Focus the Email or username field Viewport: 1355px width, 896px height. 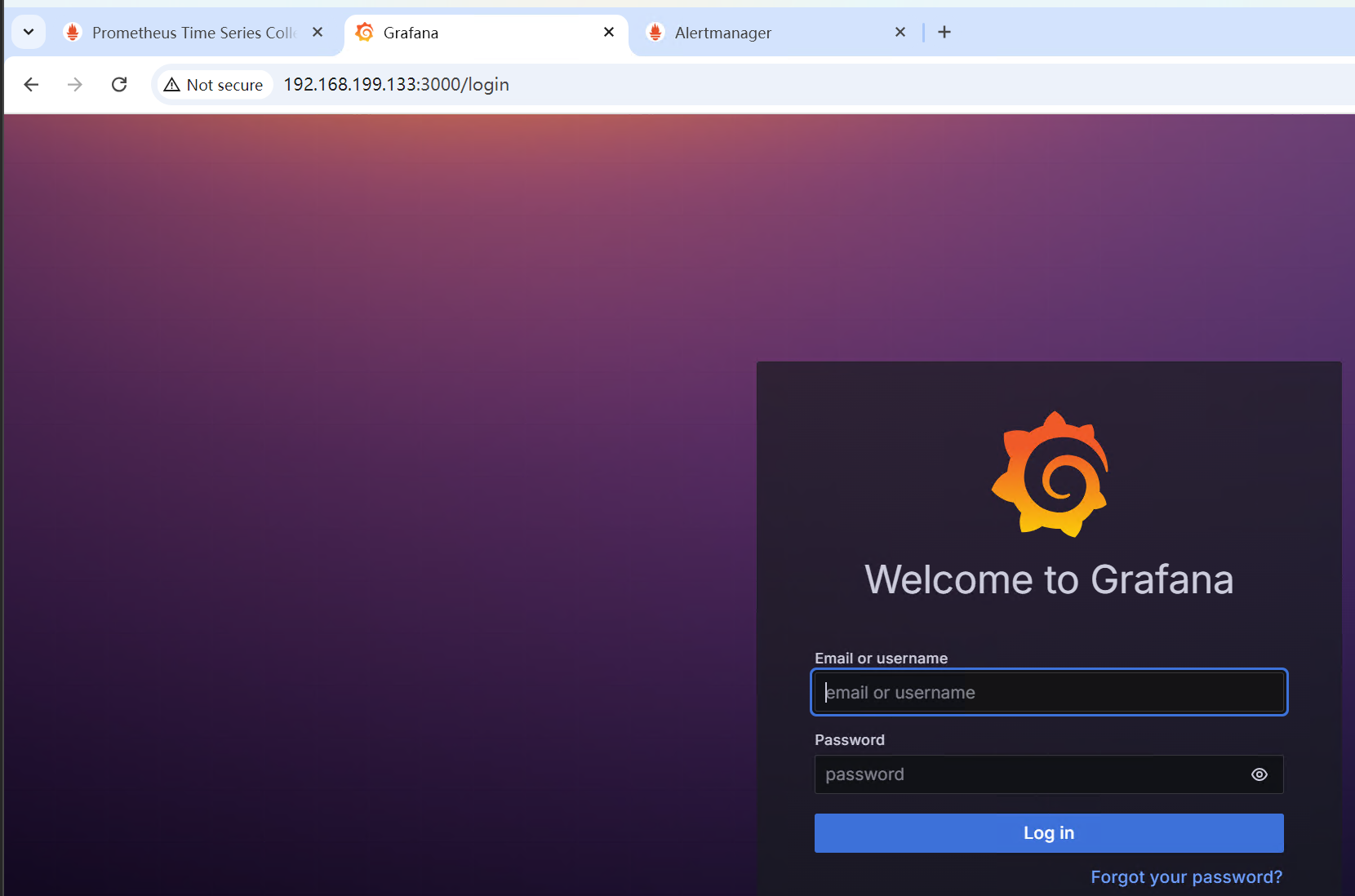(x=1049, y=693)
